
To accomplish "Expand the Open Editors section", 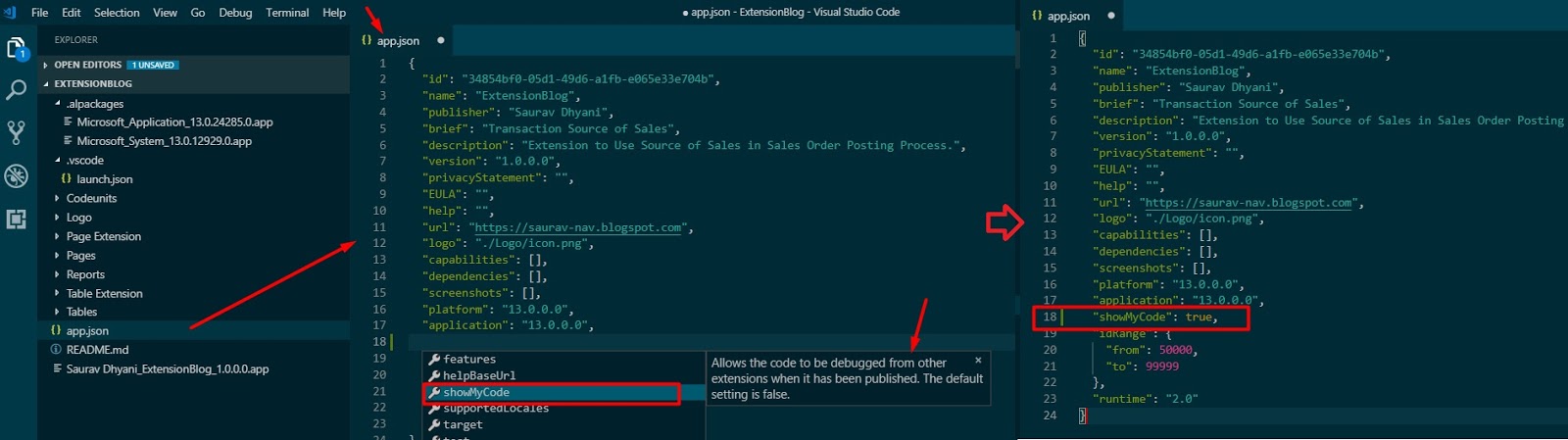I will 88,65.
